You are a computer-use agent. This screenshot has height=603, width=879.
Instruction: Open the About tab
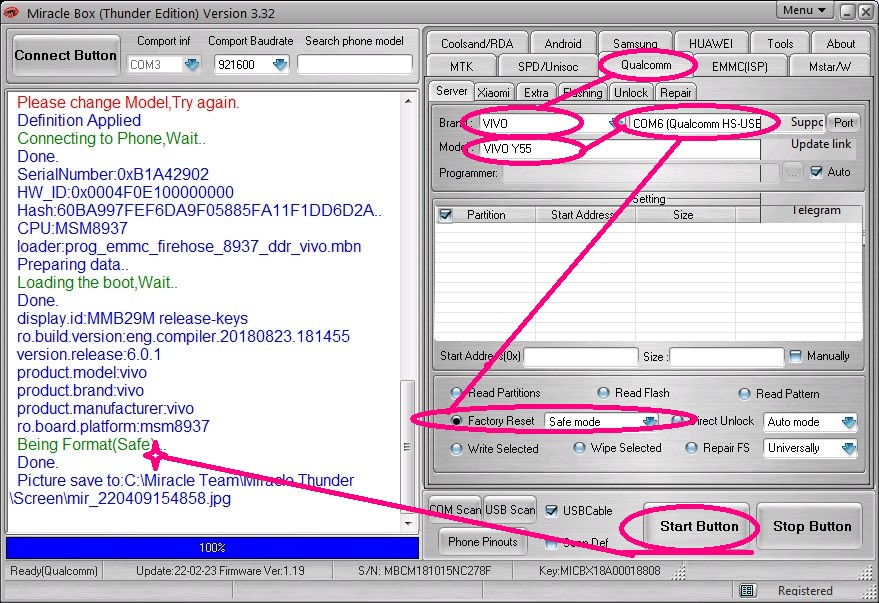point(840,43)
